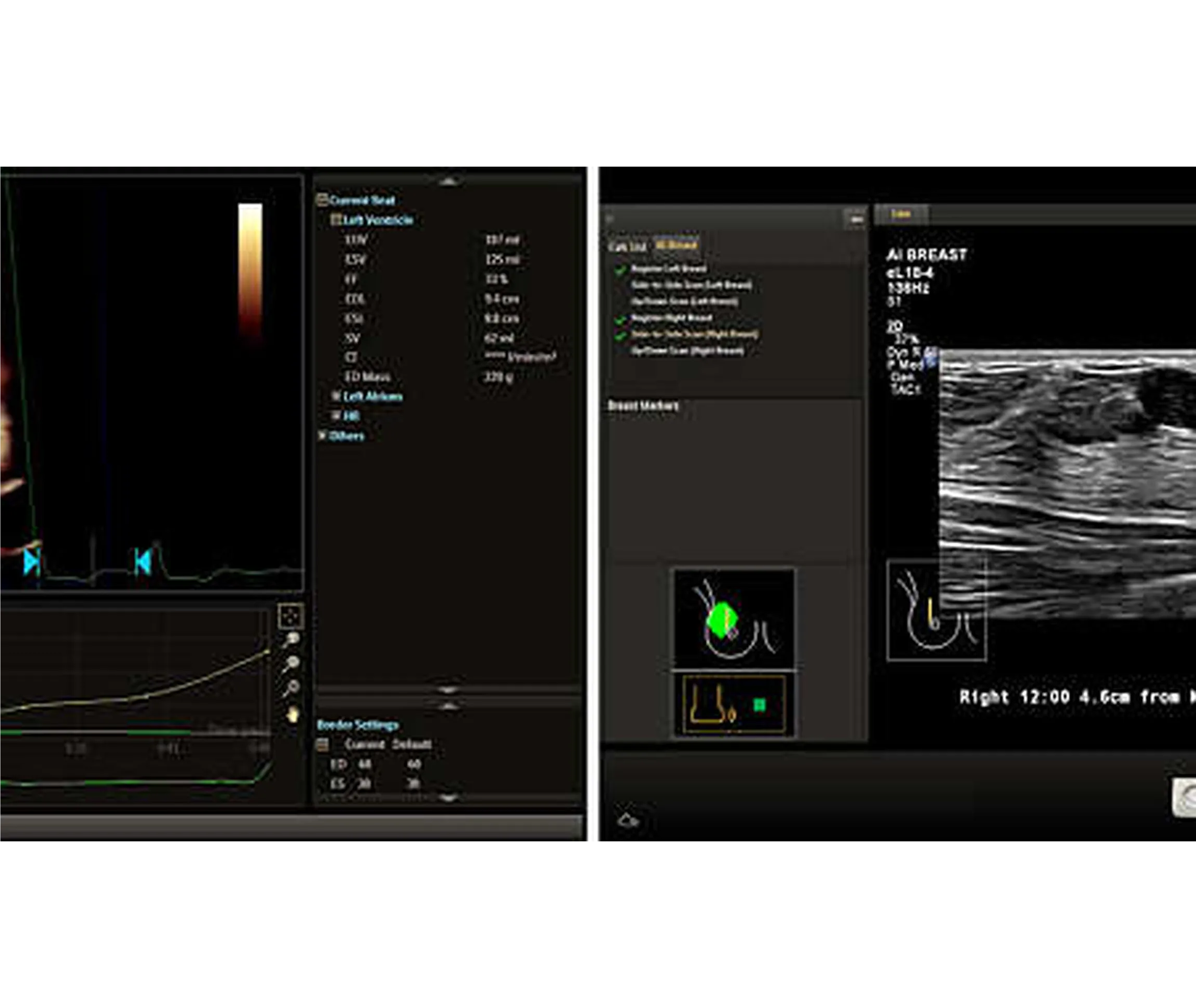The height and width of the screenshot is (1008, 1196).
Task: Click the Current column header in Border Settings
Action: (x=365, y=745)
